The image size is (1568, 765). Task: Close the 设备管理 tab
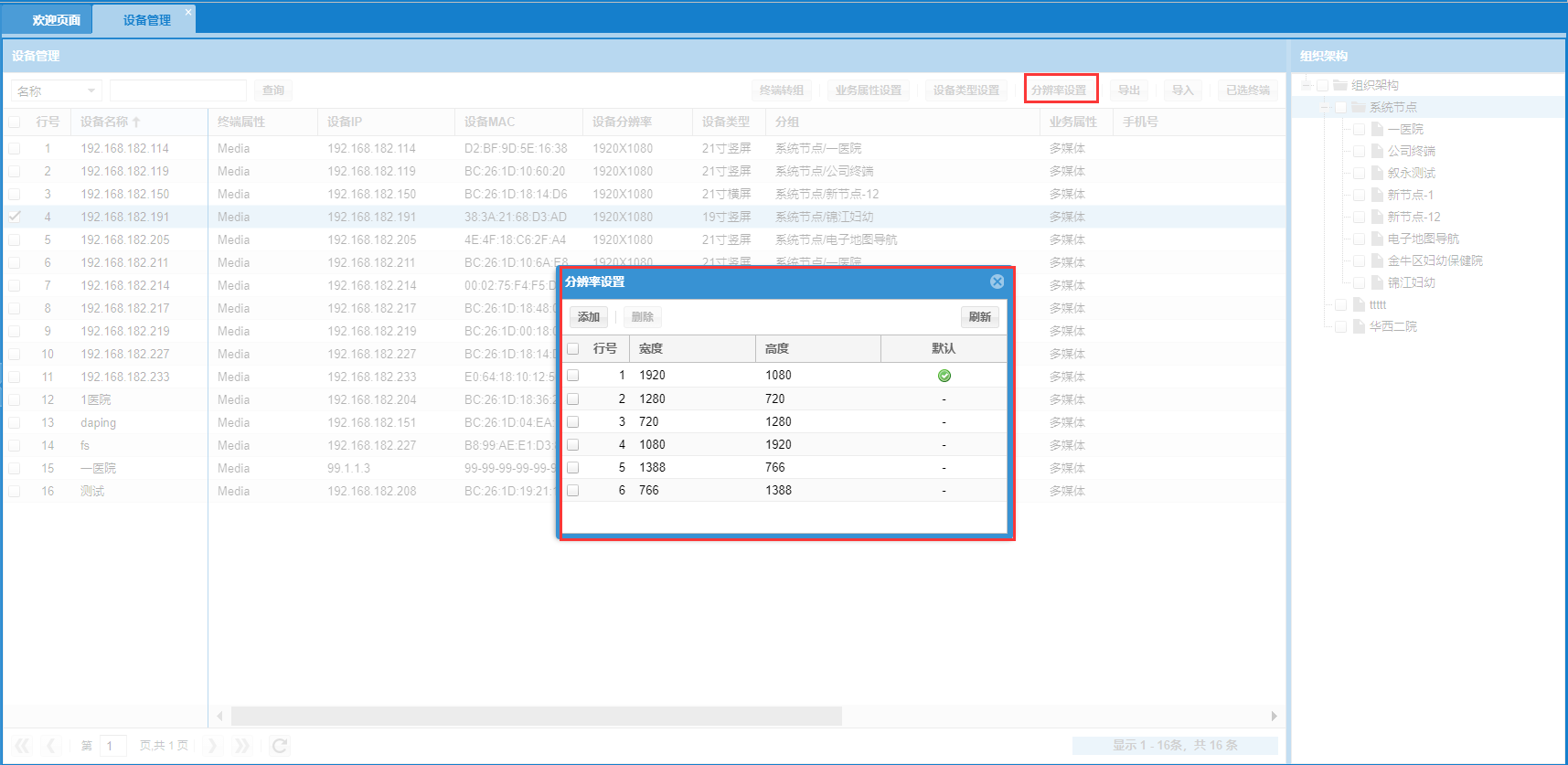point(188,12)
